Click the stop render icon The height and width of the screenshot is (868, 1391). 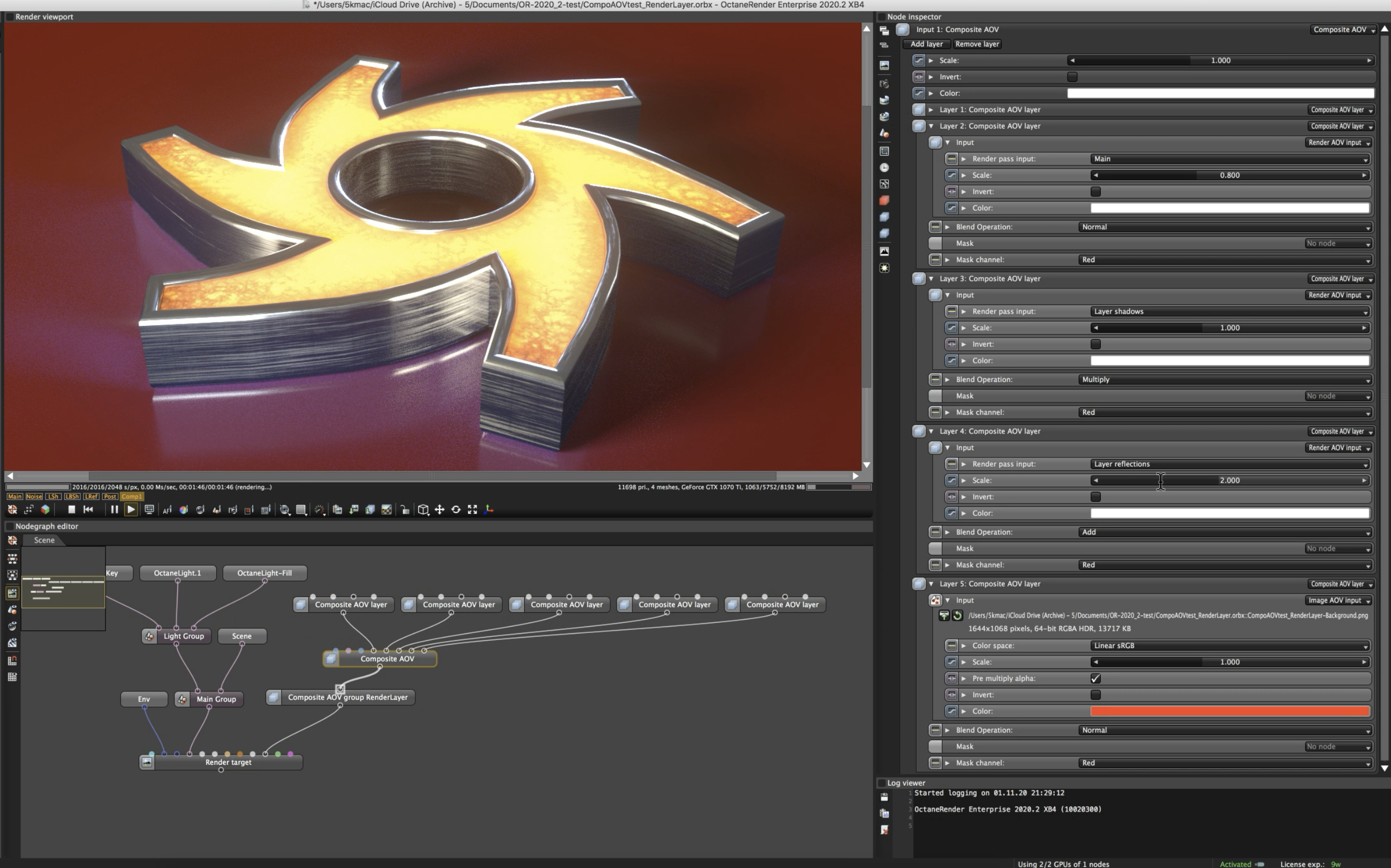(x=72, y=509)
